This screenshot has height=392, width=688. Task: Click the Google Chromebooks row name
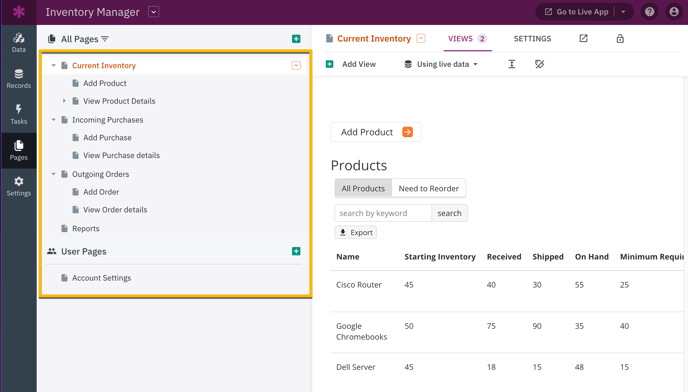(362, 331)
